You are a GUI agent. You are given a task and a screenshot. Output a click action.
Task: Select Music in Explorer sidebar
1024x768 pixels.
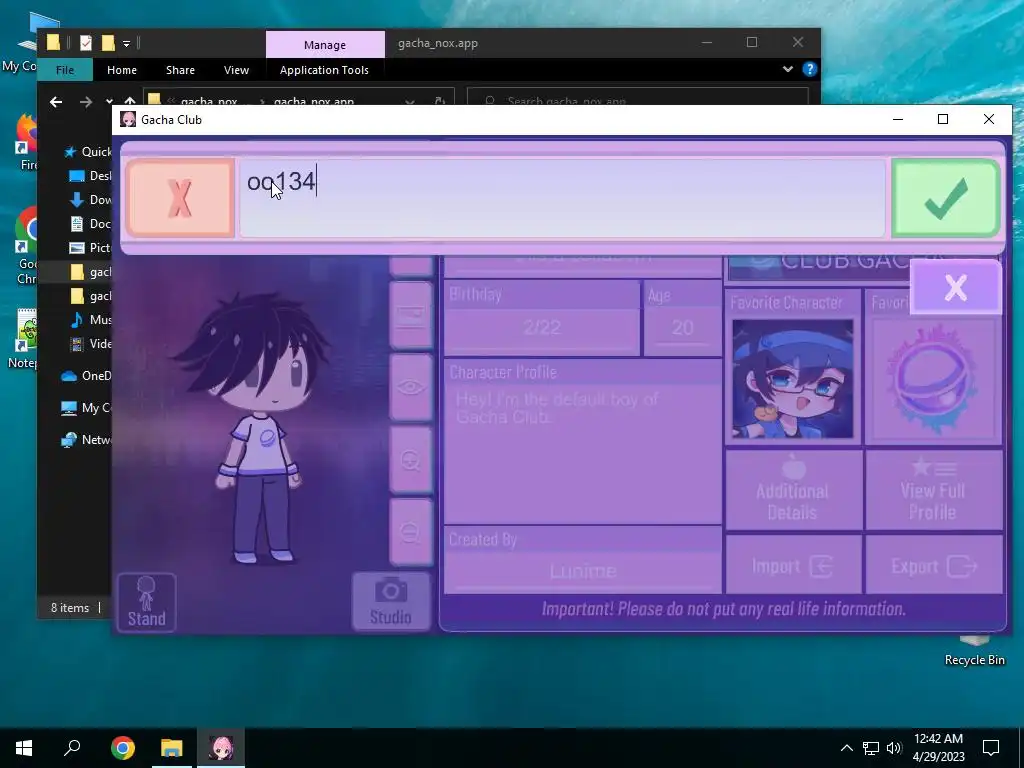tap(90, 319)
